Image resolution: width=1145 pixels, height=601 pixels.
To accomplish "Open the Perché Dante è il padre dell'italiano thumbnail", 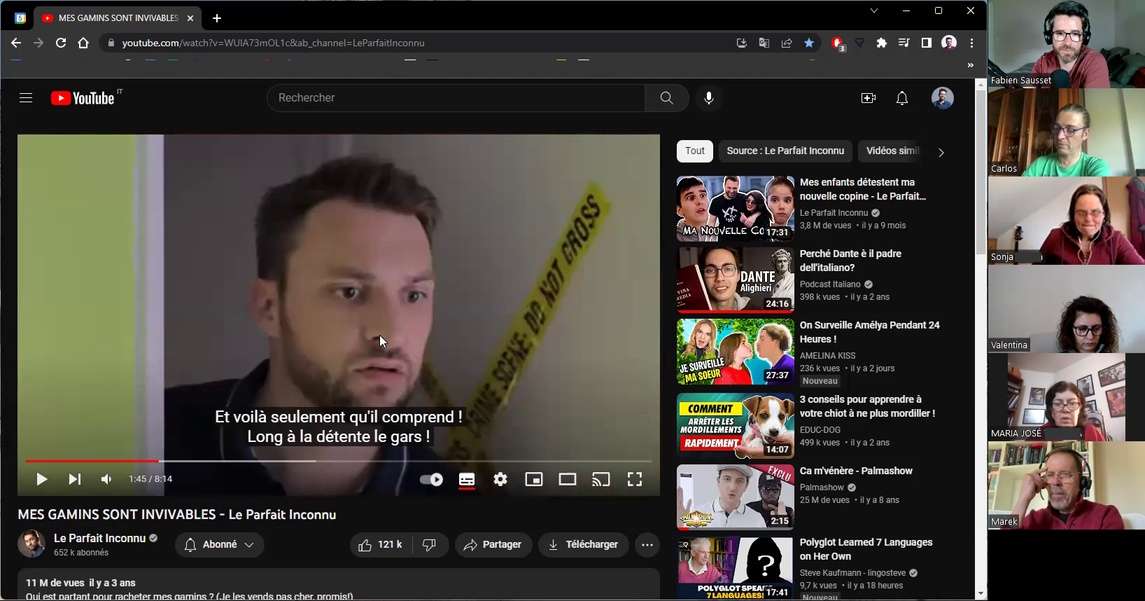I will (735, 280).
